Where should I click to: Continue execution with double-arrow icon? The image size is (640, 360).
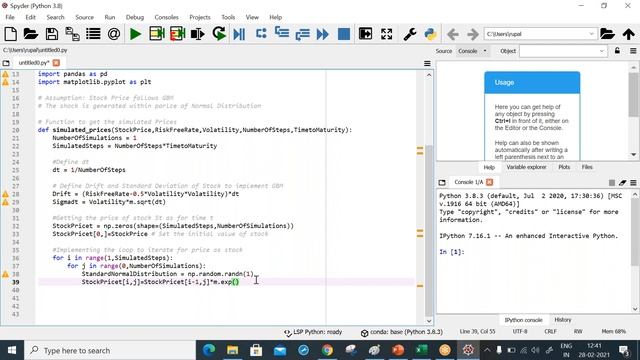(x=323, y=34)
